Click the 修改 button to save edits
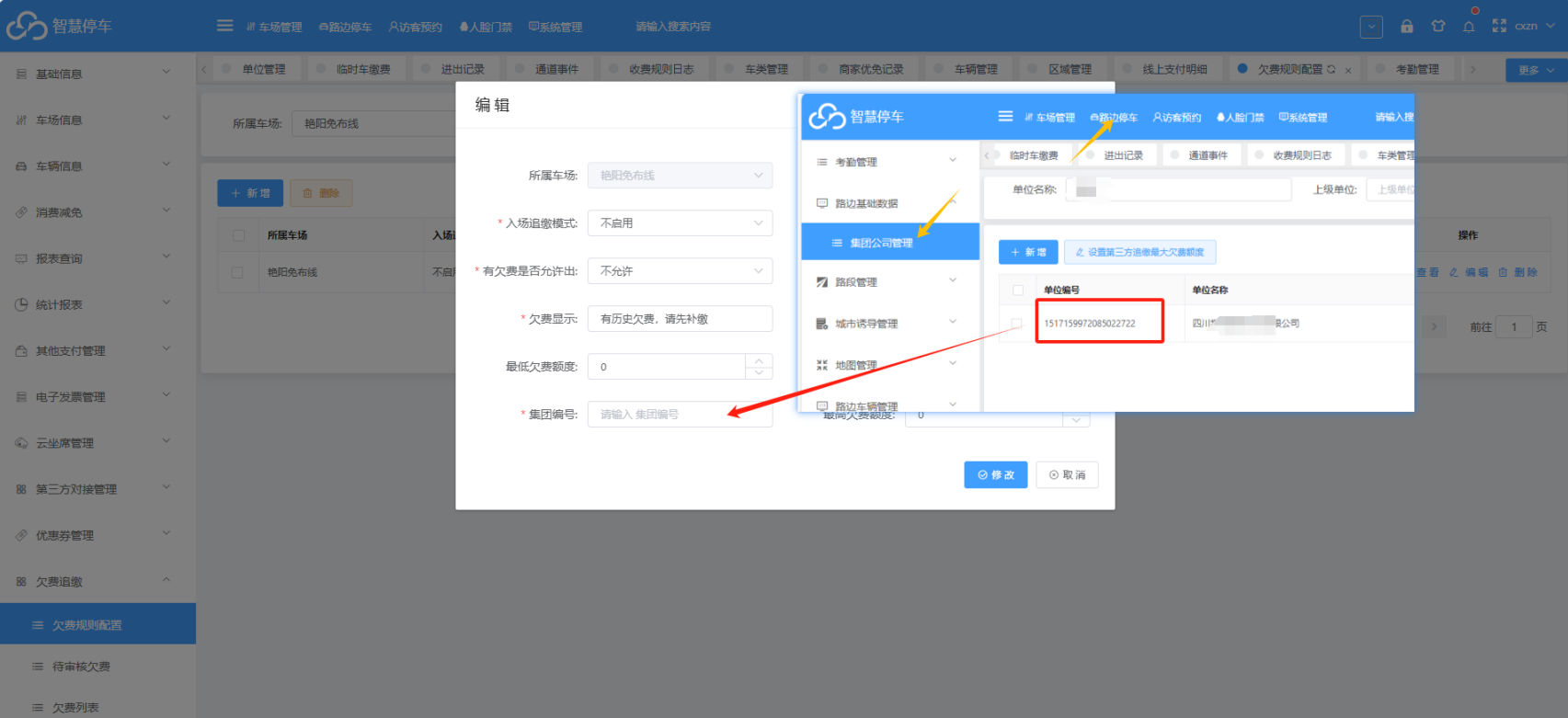The image size is (1568, 718). [995, 474]
